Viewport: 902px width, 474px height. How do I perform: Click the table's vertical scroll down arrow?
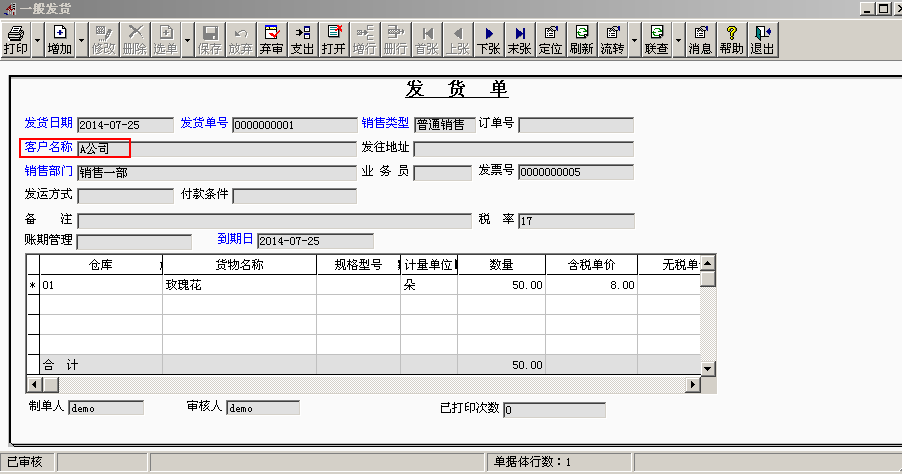pos(708,368)
